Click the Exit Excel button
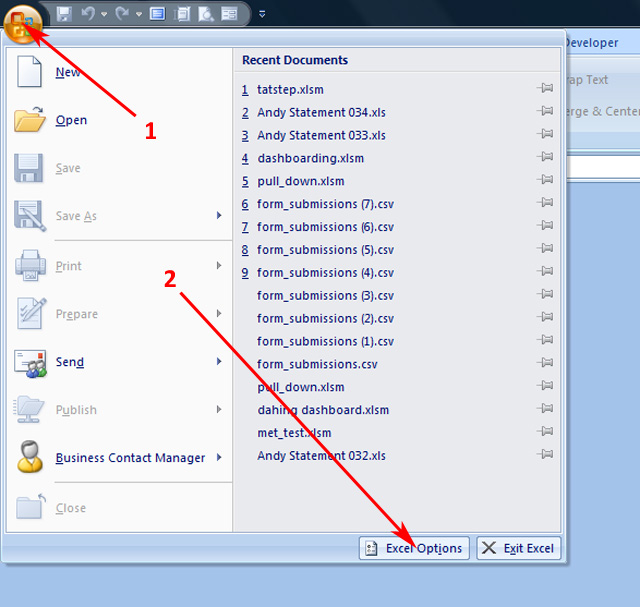 tap(518, 548)
